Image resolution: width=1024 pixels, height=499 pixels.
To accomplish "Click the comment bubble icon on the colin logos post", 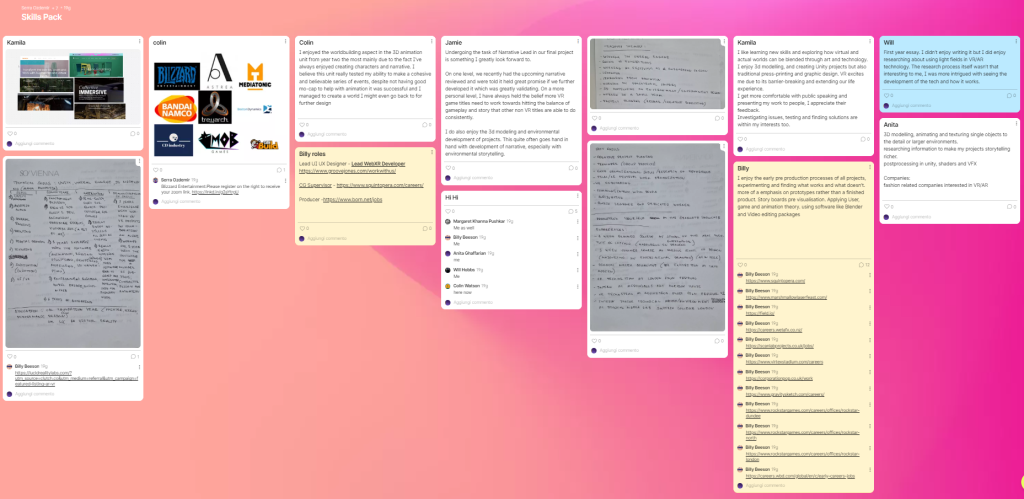I will click(279, 170).
